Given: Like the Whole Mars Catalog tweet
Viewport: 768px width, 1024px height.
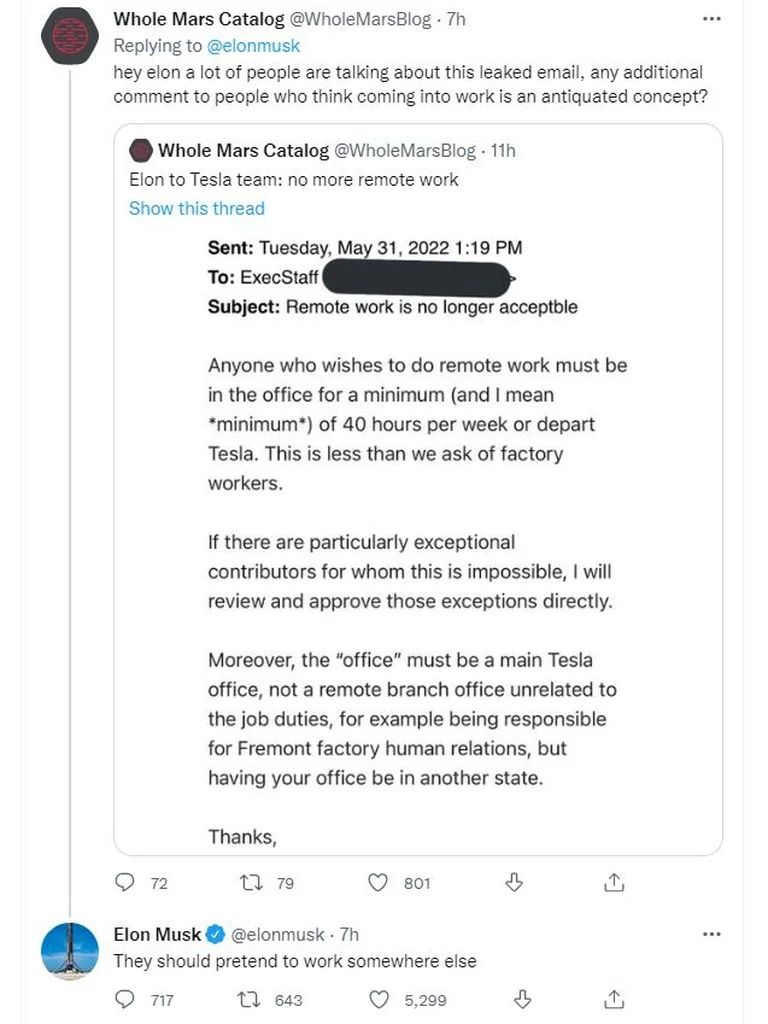Looking at the screenshot, I should [378, 883].
